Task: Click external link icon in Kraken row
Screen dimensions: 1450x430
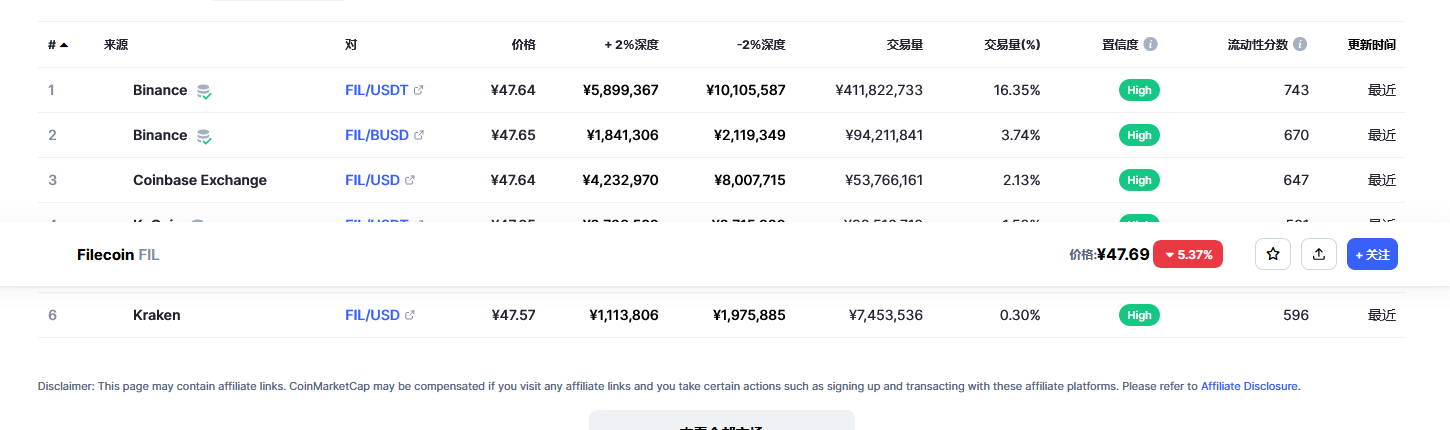Action: 410,315
